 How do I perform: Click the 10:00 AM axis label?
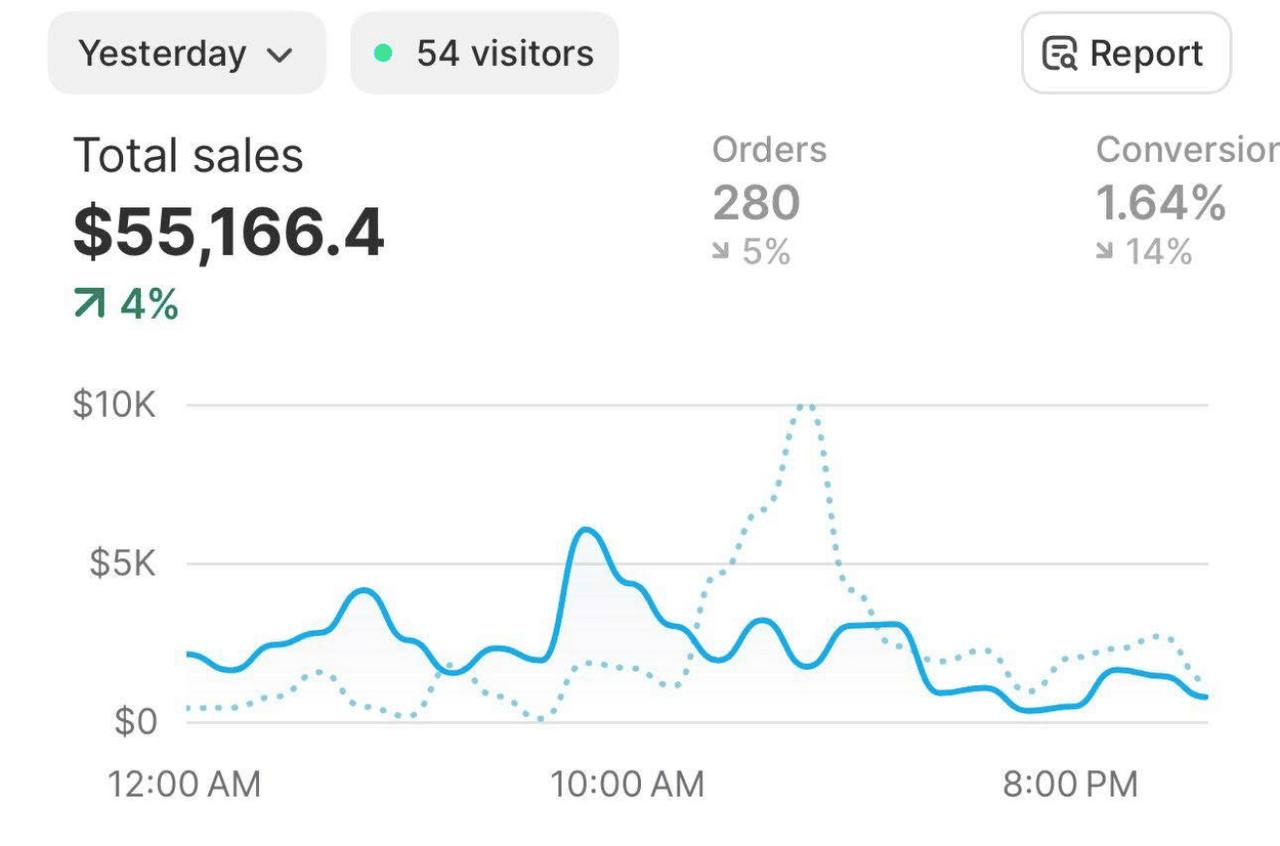[x=627, y=784]
